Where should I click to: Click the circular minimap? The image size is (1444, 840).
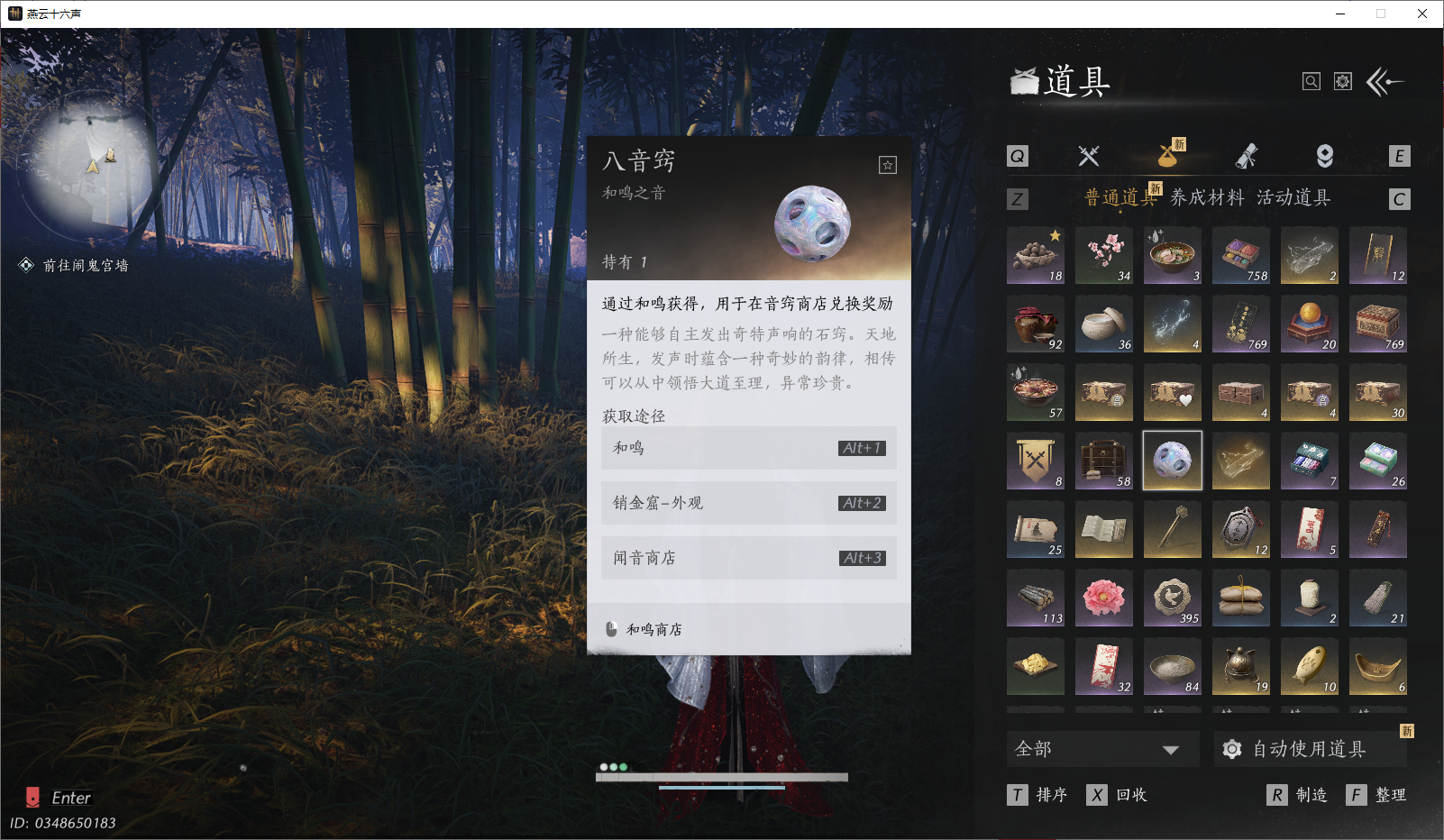[90, 164]
